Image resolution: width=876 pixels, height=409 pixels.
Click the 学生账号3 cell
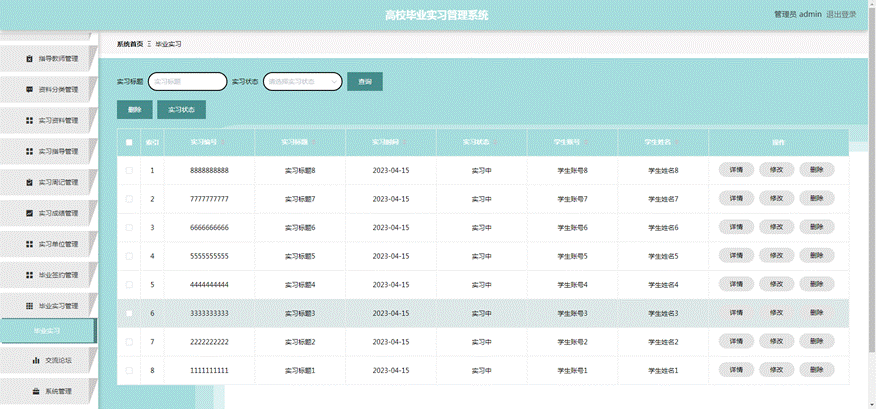coord(573,313)
